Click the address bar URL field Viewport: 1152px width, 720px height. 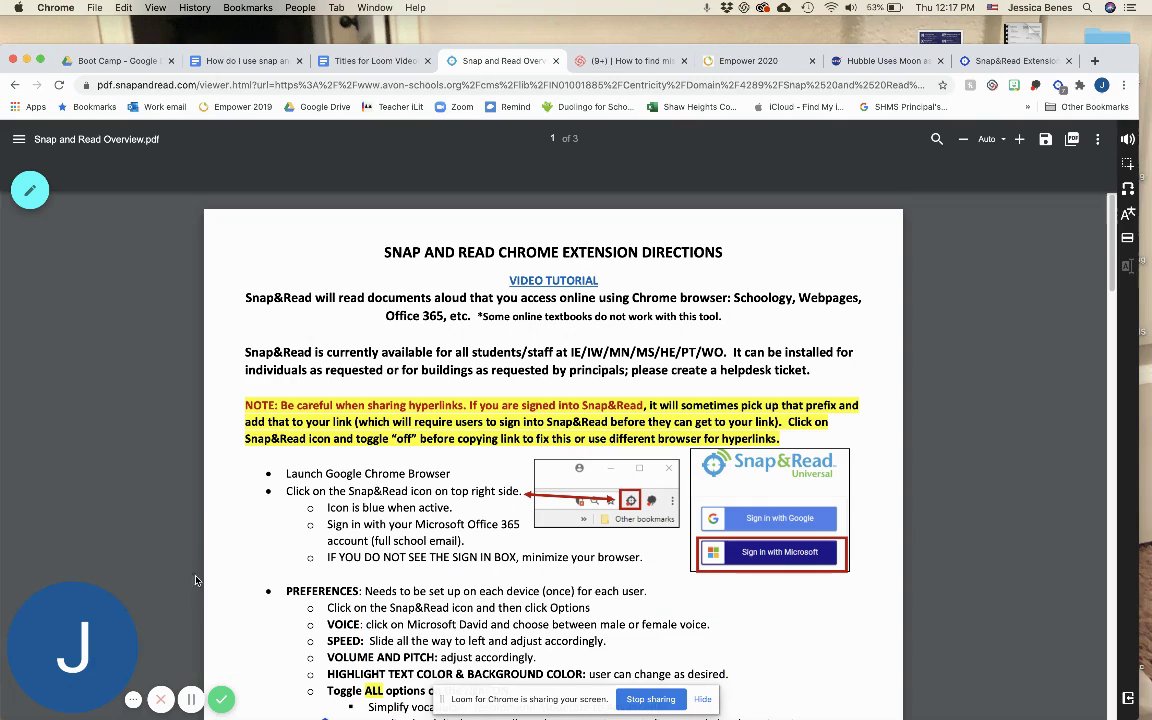511,85
